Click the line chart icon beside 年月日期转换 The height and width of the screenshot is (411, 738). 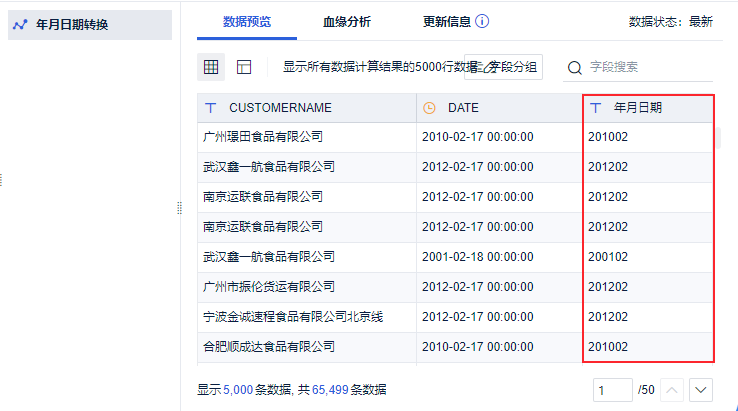[20, 24]
